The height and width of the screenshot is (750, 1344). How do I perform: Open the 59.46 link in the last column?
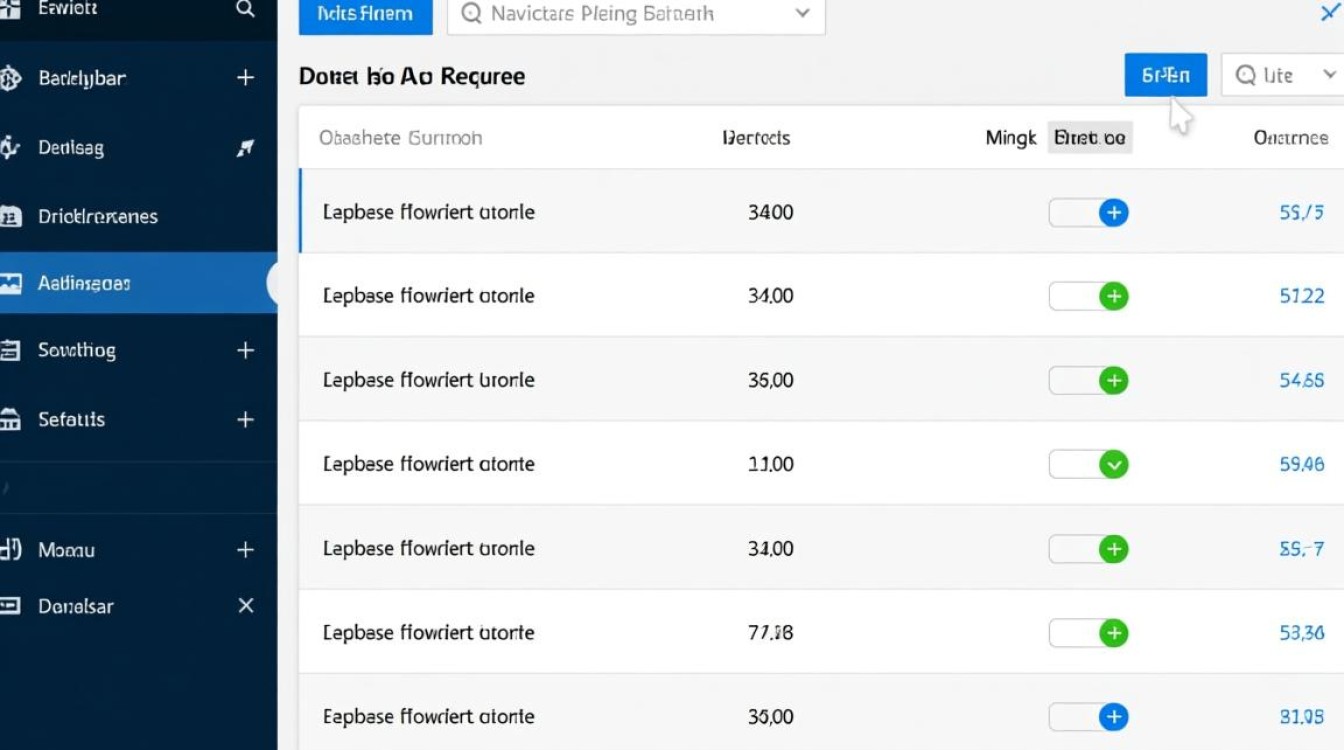point(1302,464)
